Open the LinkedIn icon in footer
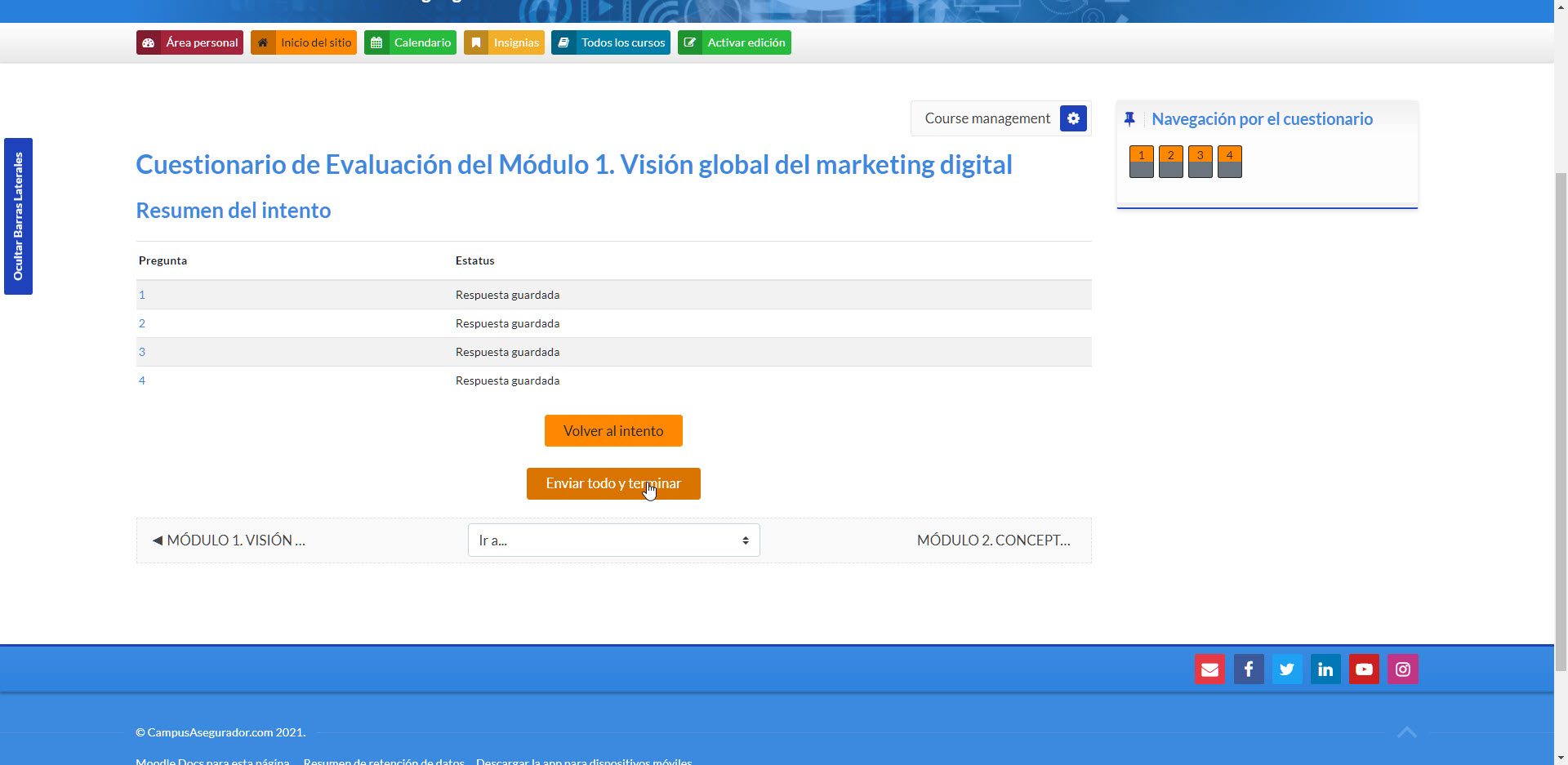Screen dimensions: 1568x765 coord(1325,669)
